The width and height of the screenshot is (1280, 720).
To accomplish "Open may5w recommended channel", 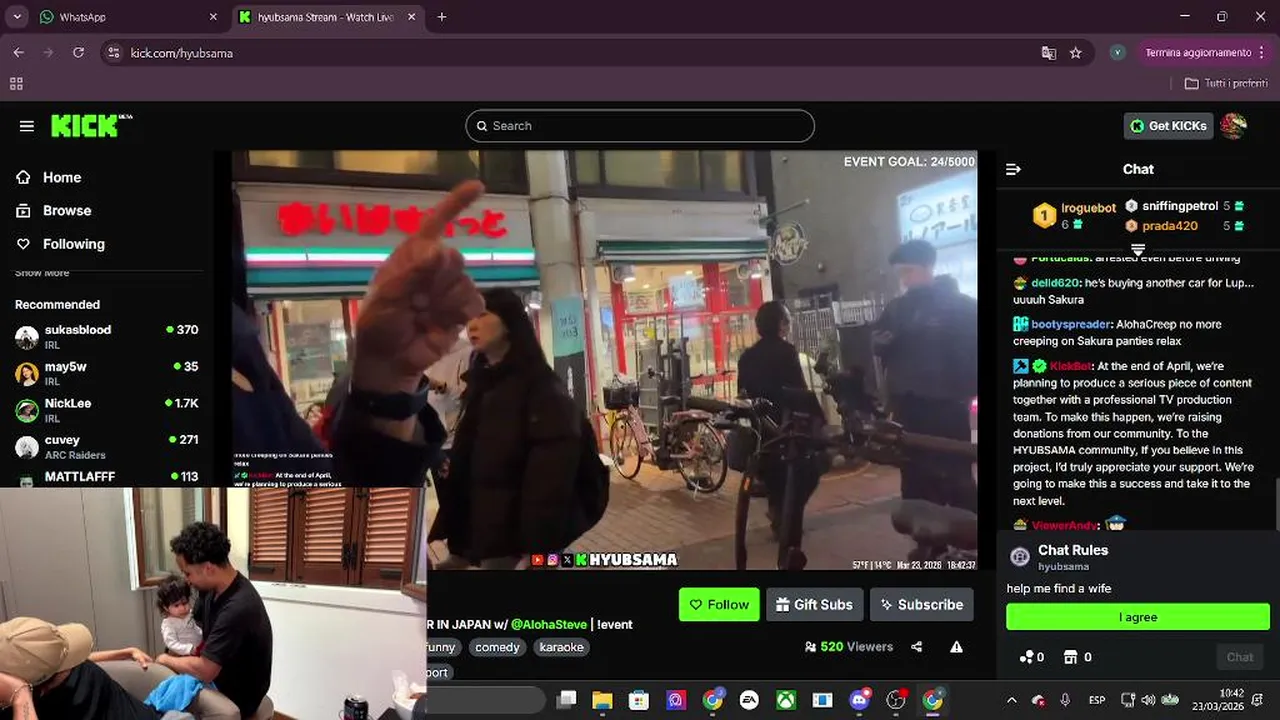I will point(107,374).
